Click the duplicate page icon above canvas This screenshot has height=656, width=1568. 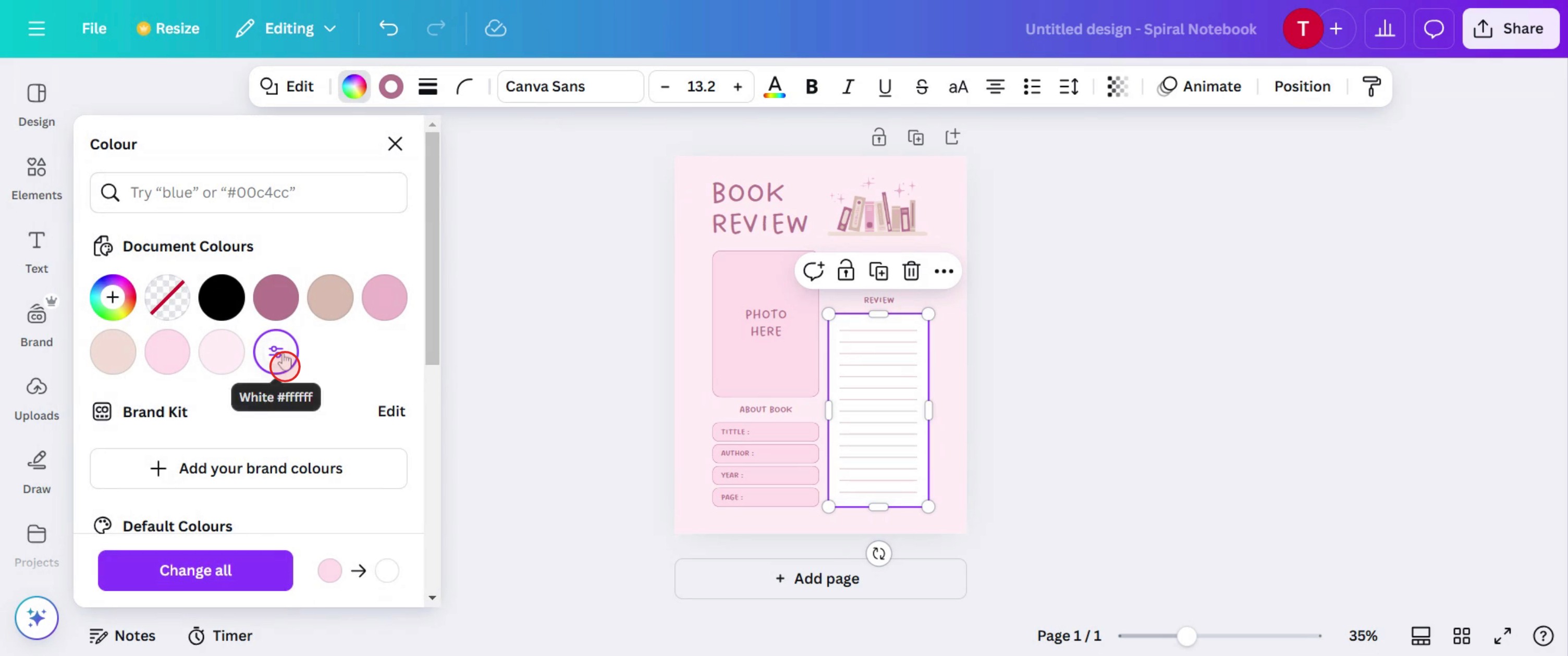tap(915, 137)
